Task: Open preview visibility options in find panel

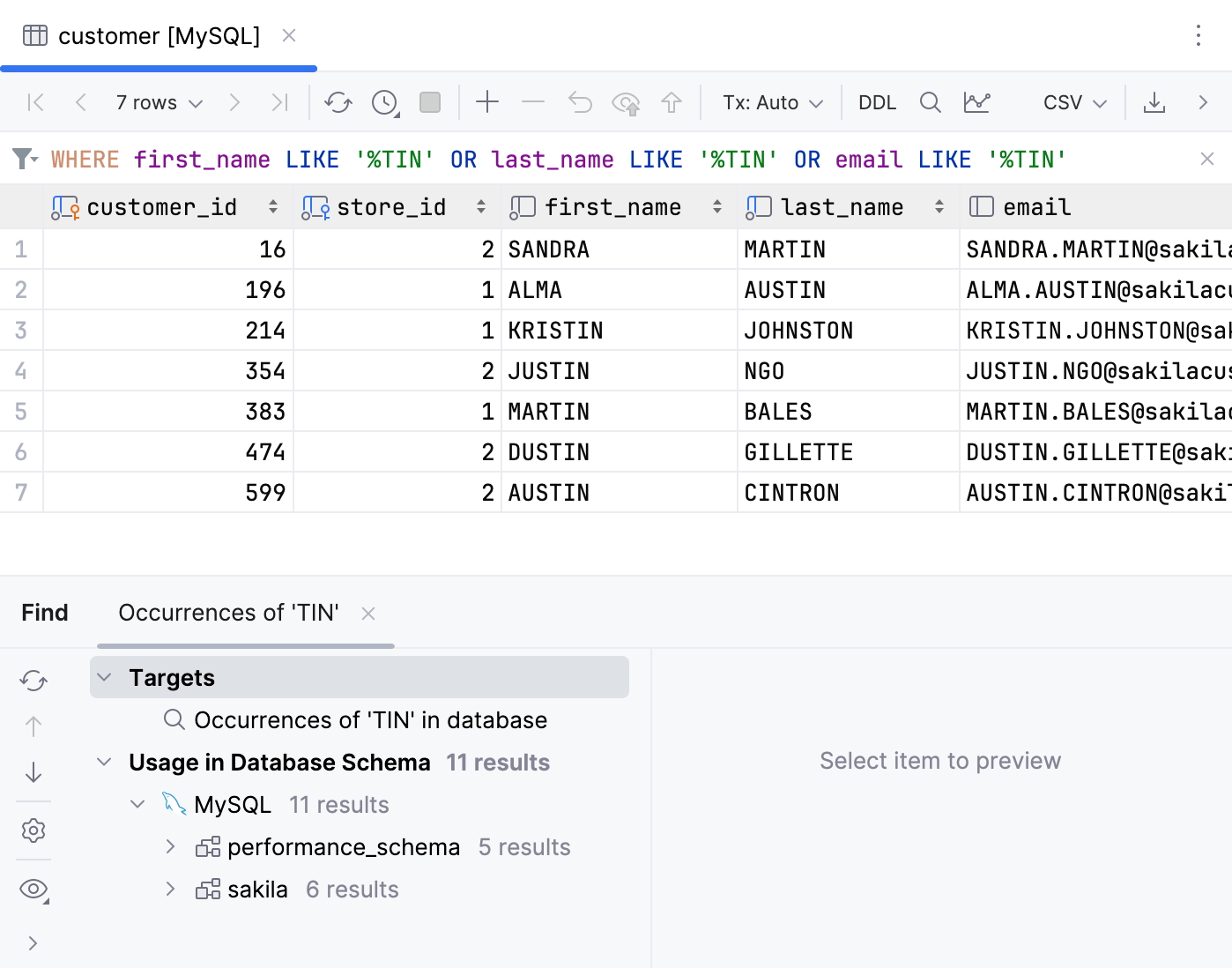Action: [33, 889]
